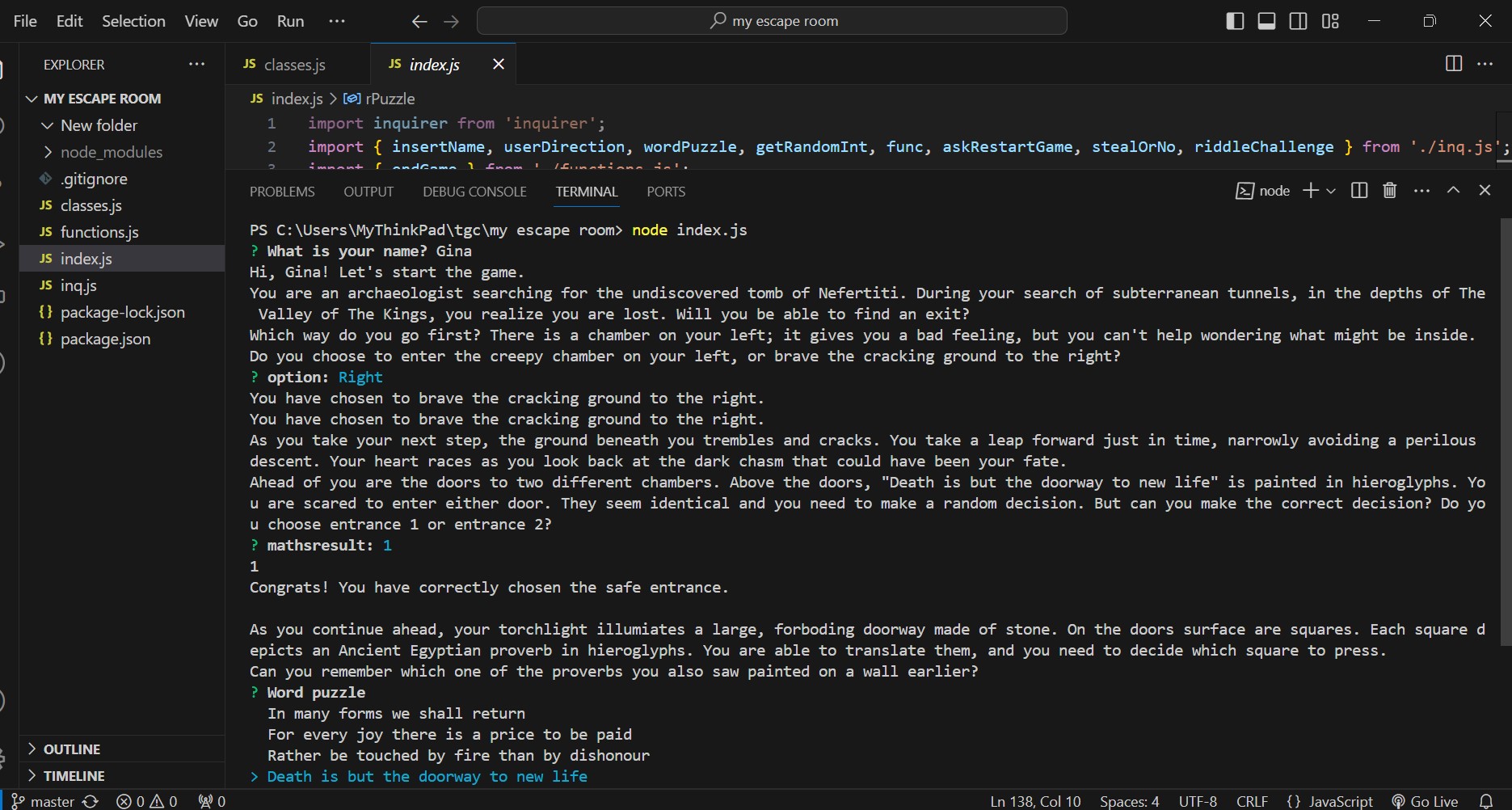The image size is (1512, 810).
Task: Kill terminal with trash icon
Action: (x=1390, y=191)
